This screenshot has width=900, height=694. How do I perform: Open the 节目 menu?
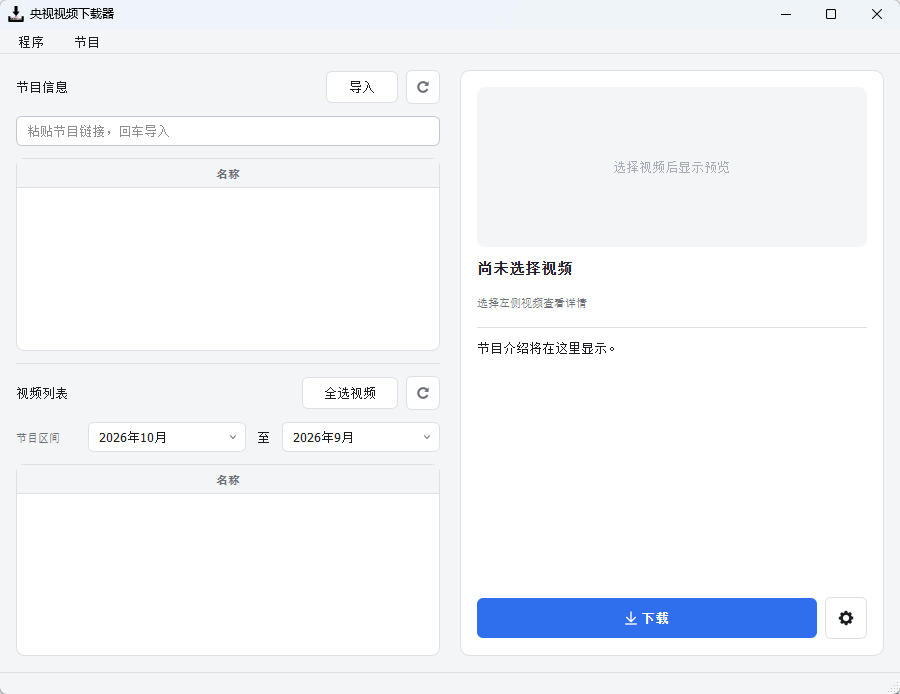tap(87, 42)
